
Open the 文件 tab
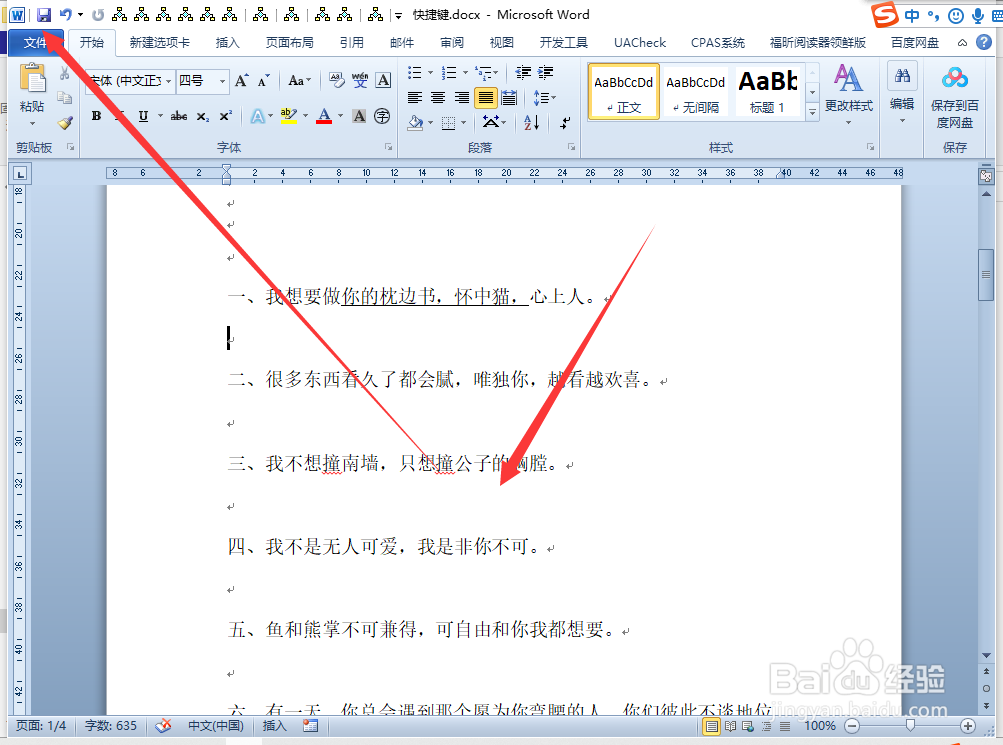pyautogui.click(x=36, y=43)
